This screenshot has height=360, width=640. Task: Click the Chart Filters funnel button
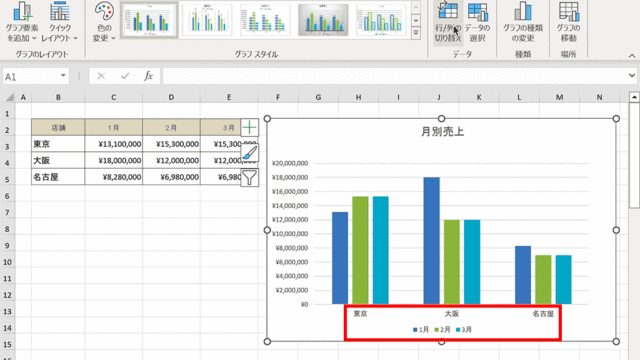click(x=249, y=178)
